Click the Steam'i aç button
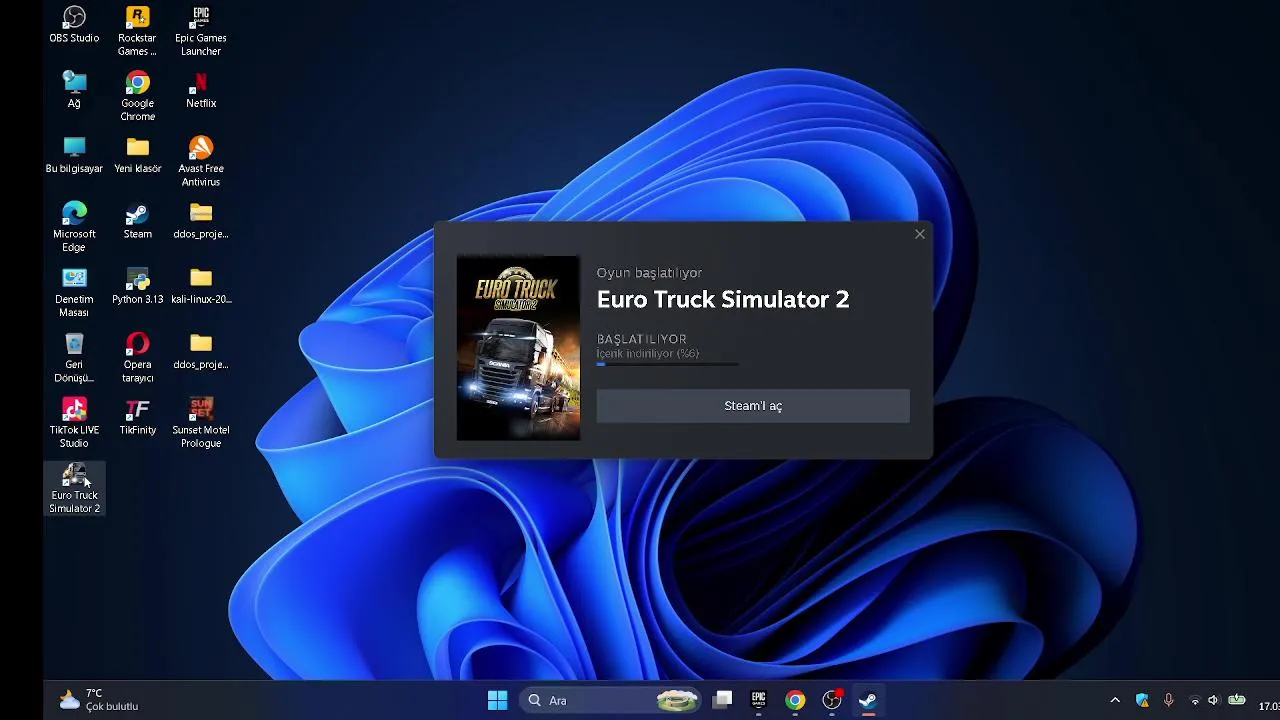Viewport: 1280px width, 720px height. click(753, 406)
